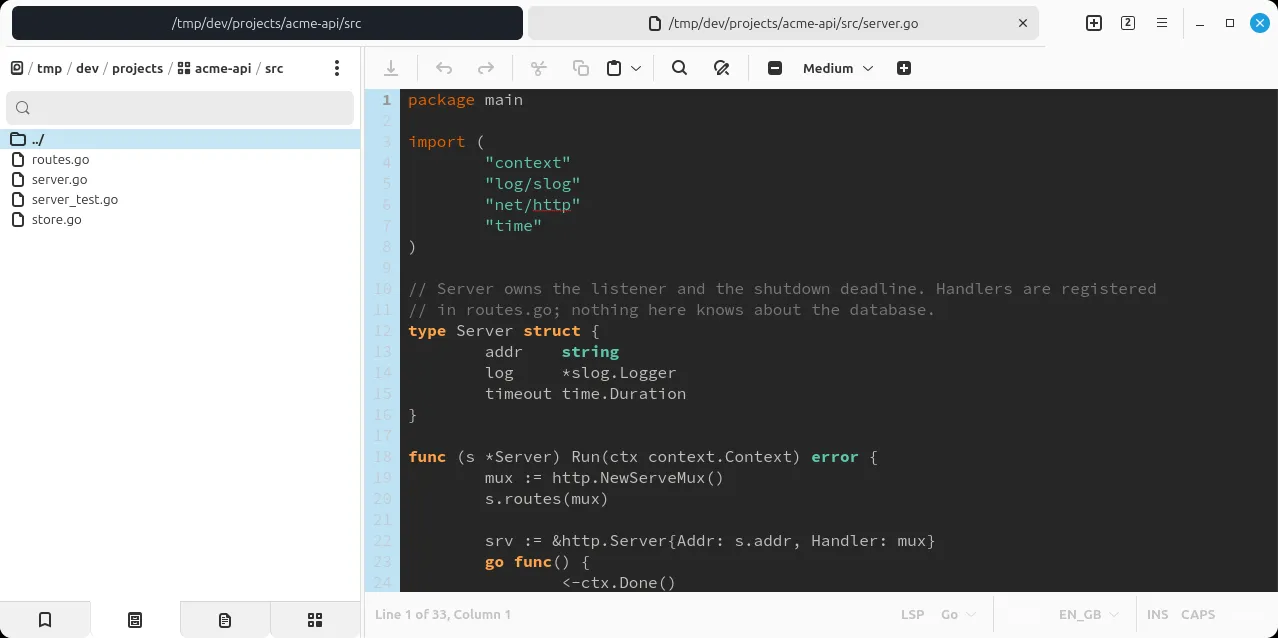Screen dimensions: 1278x638
Task: Open the Go language mode dropdown
Action: click(x=960, y=615)
